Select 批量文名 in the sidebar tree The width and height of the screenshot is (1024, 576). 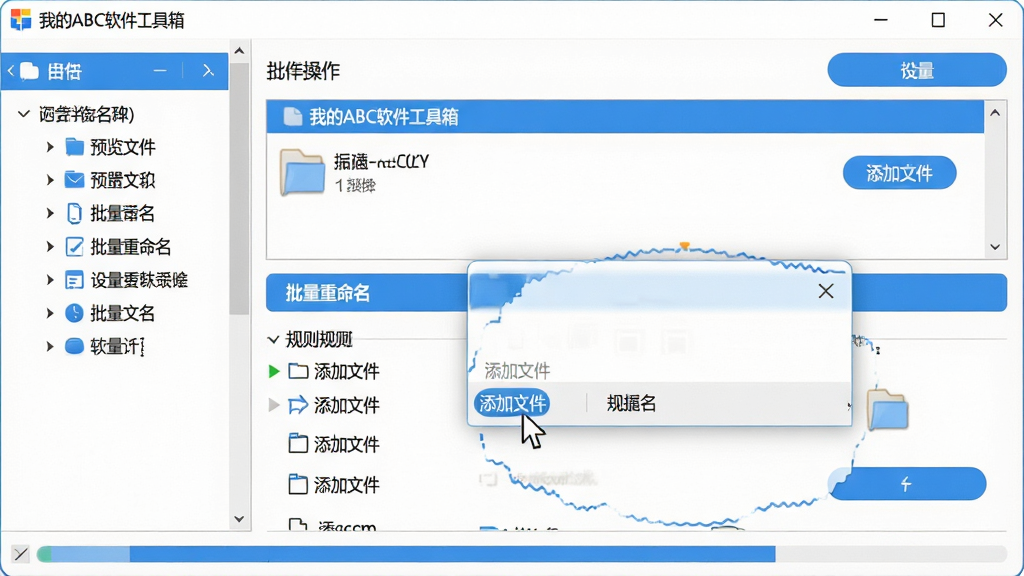click(x=123, y=313)
